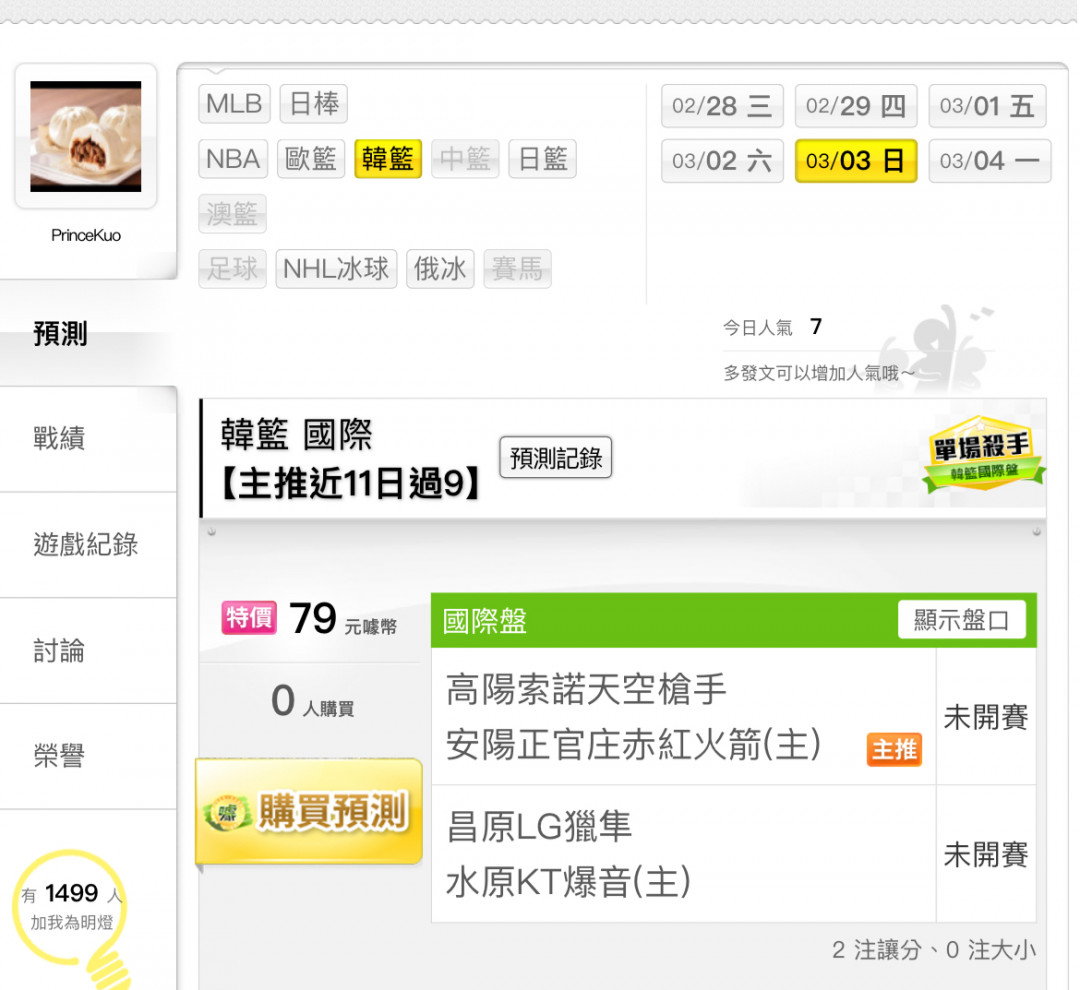This screenshot has width=1080, height=990.
Task: Open the 遊戲紀錄 sidebar section
Action: click(88, 545)
